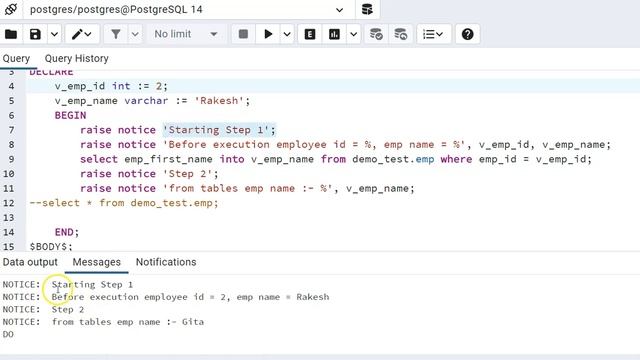Screen dimensions: 640x360
Task: Click the 'NOTICE: Step 2' message
Action: pos(43,309)
